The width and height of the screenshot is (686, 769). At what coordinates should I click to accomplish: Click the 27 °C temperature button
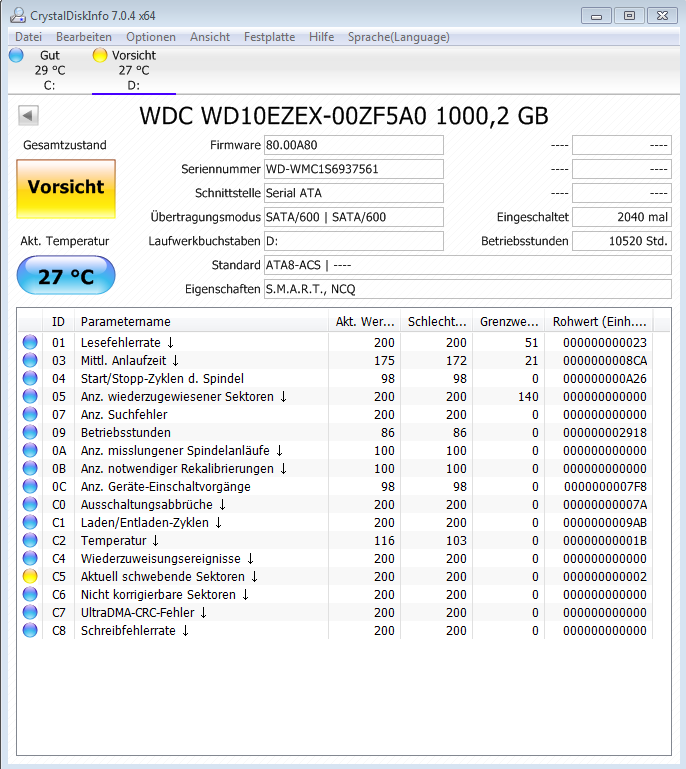pos(66,275)
